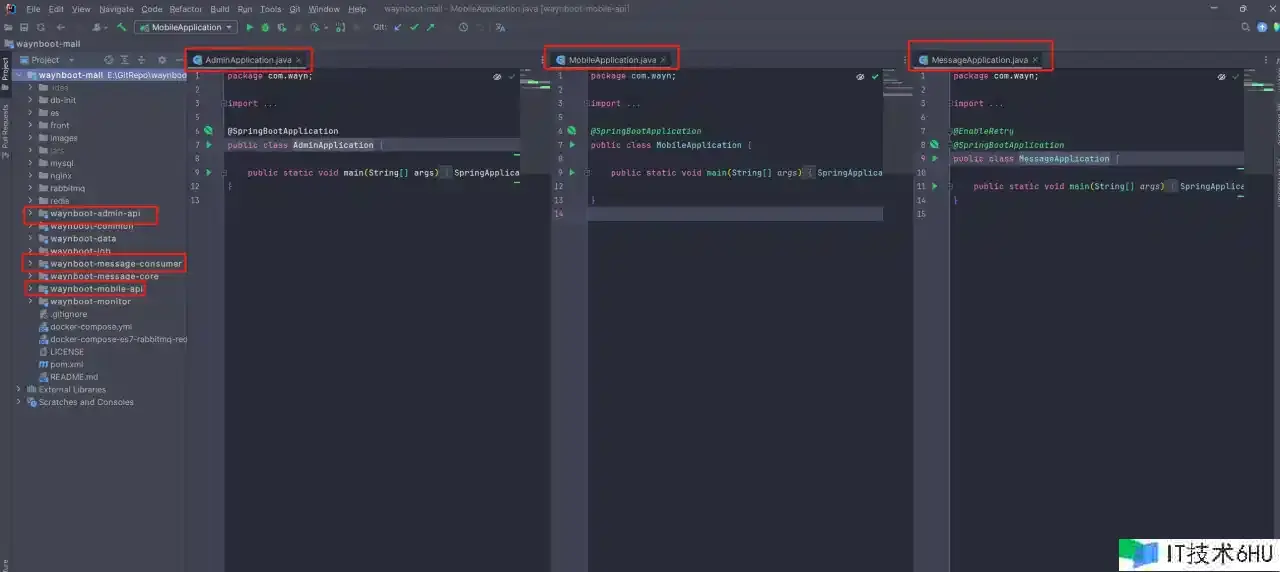Close the MessageApplication.java tab
Screen dimensions: 1280x572
click(x=1036, y=60)
